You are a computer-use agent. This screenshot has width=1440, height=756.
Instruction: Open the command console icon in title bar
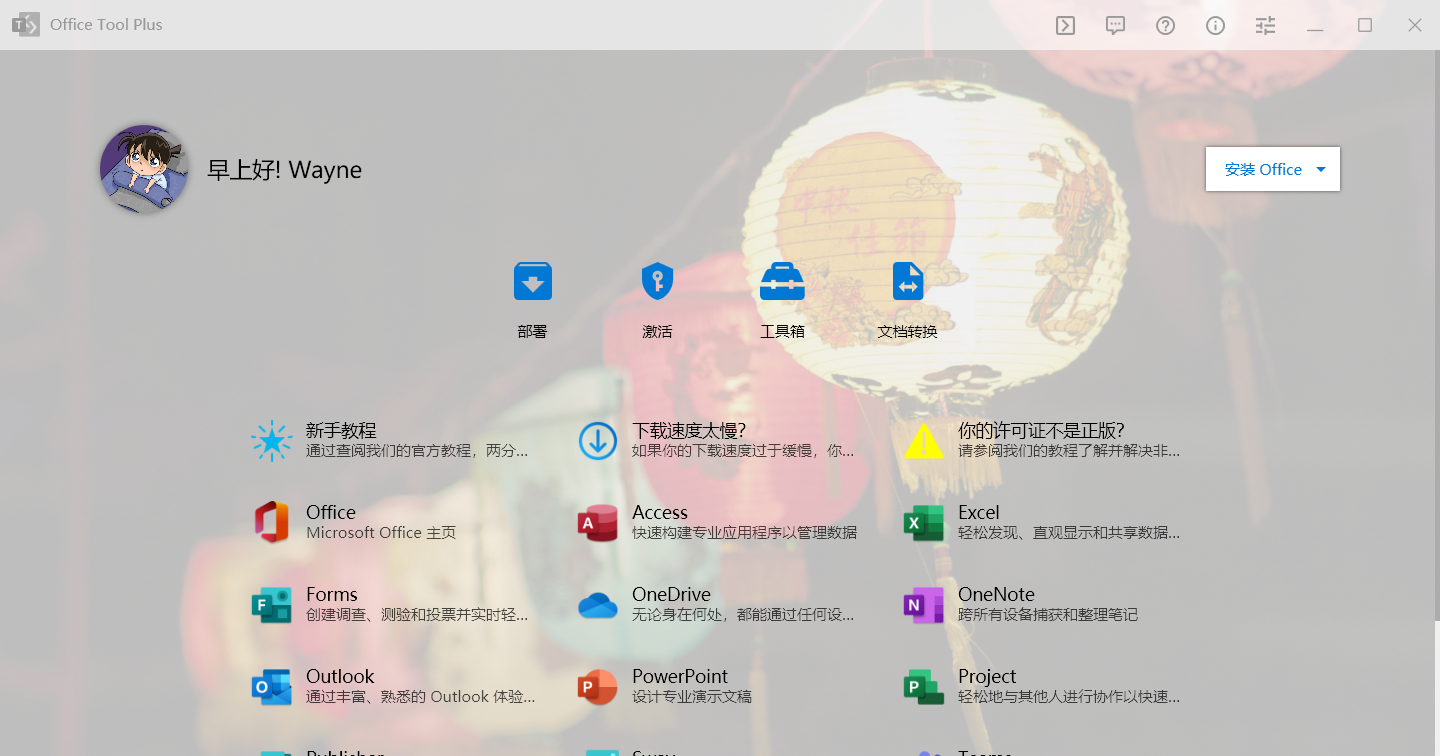pos(1066,26)
